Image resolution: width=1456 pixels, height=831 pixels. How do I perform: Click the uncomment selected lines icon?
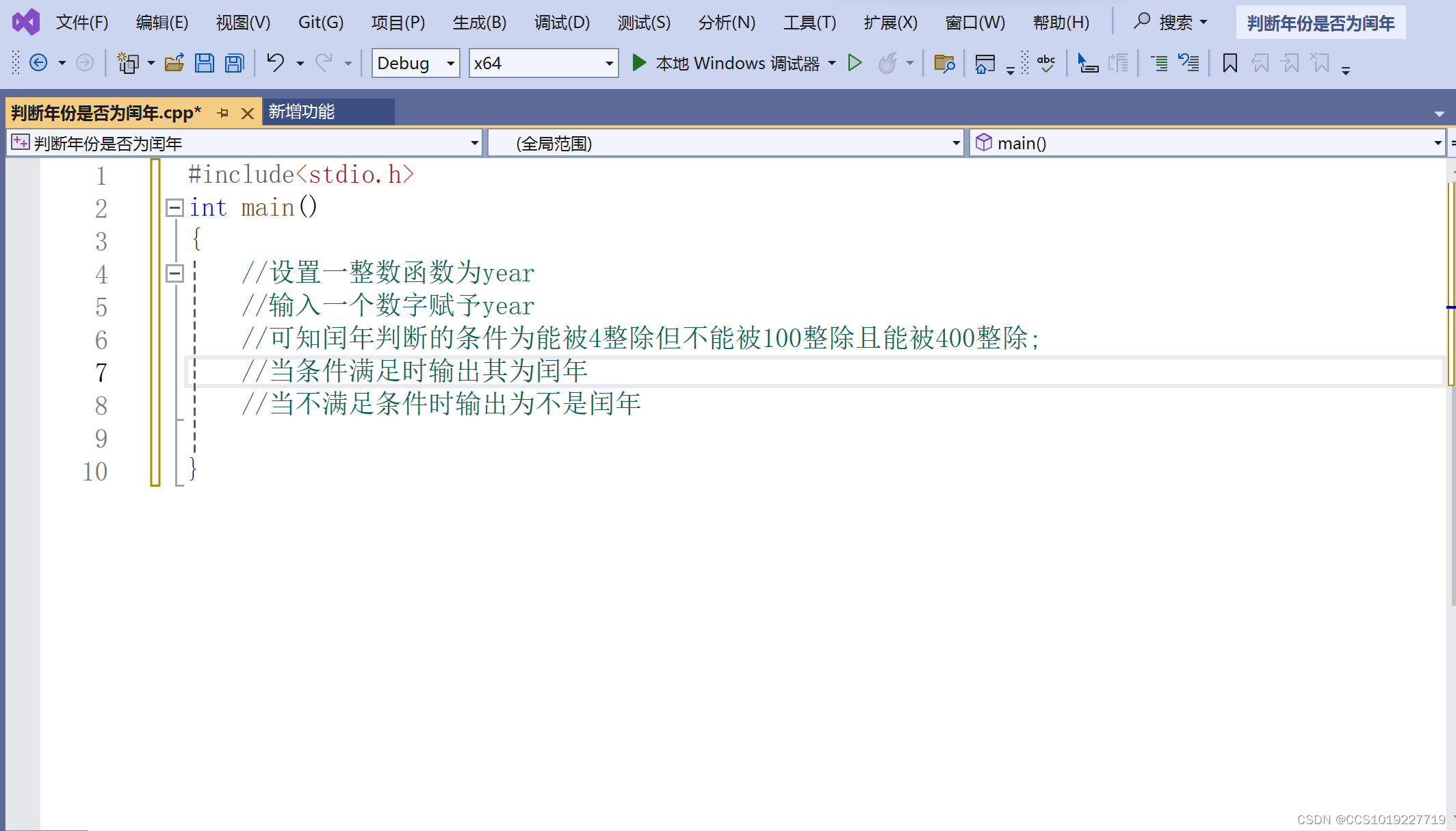point(1188,63)
